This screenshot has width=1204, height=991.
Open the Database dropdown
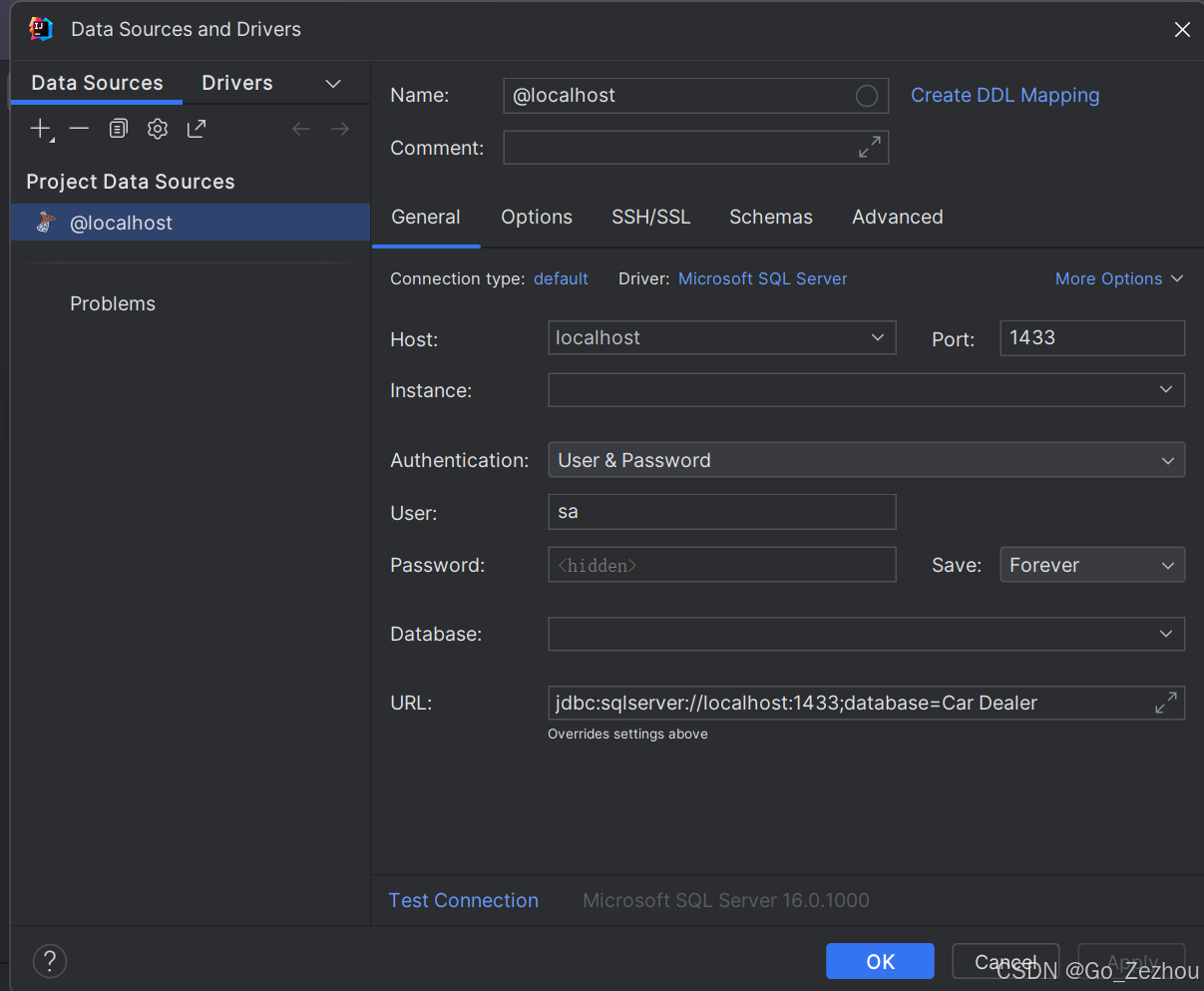[x=1166, y=634]
